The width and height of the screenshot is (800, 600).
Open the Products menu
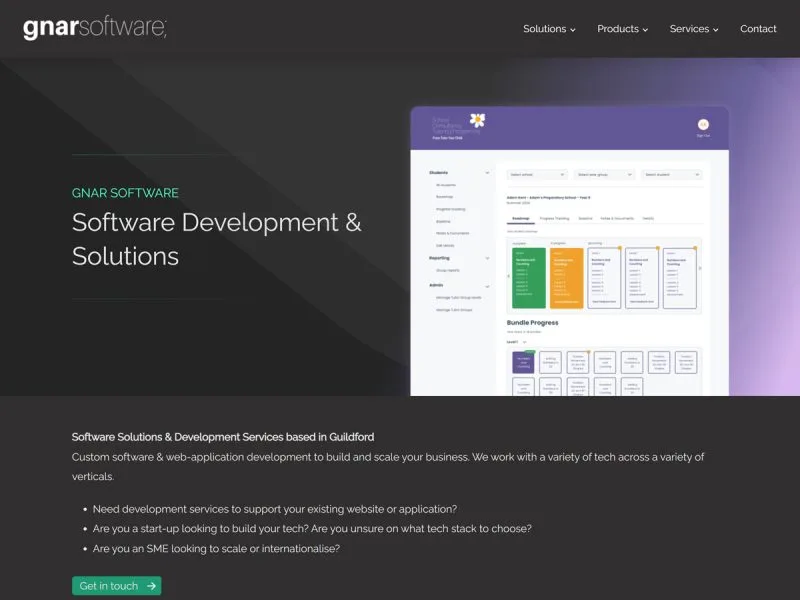[x=622, y=29]
